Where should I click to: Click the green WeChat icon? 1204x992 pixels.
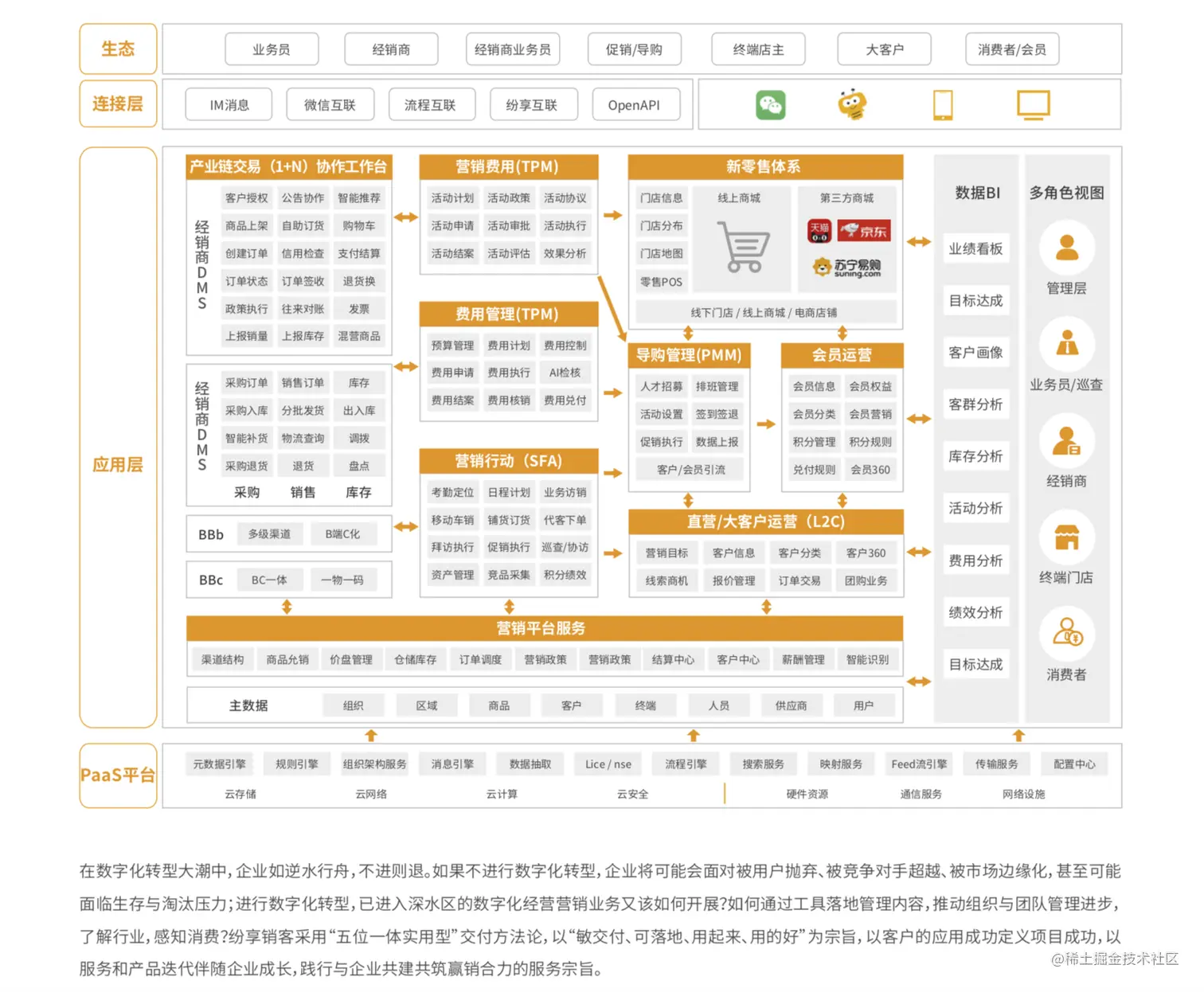click(x=770, y=104)
